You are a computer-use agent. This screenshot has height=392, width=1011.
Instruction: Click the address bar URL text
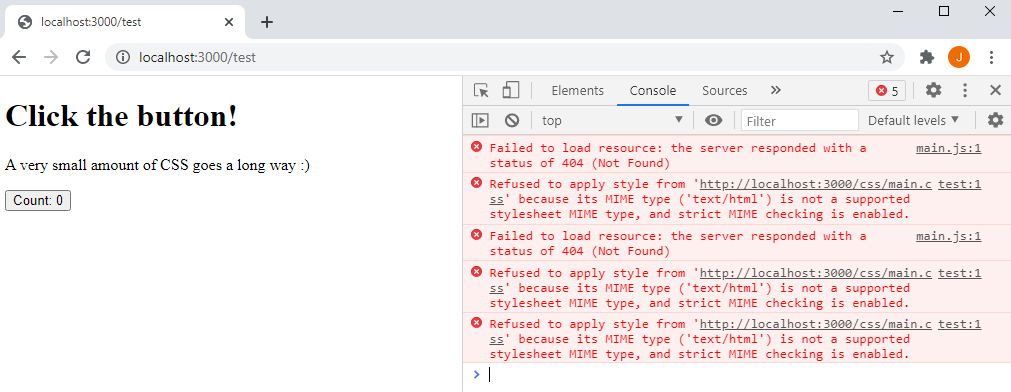[197, 57]
